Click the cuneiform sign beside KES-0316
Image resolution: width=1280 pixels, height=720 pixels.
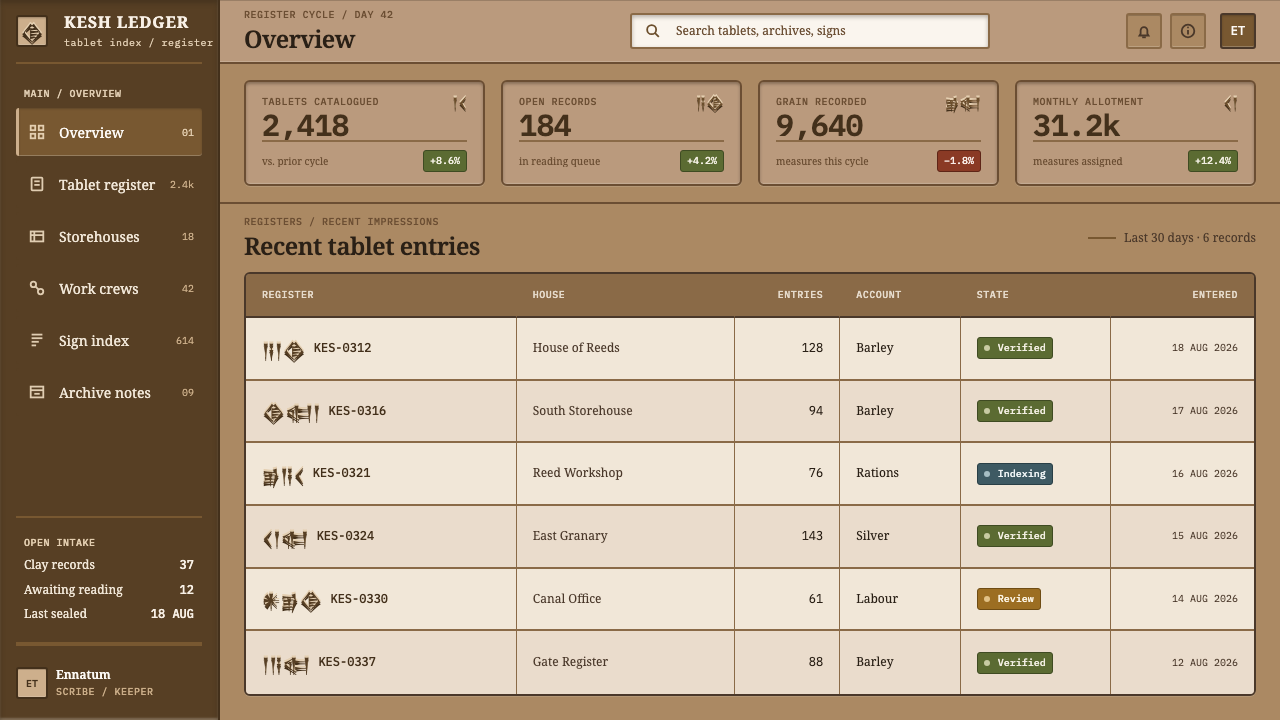pos(291,414)
